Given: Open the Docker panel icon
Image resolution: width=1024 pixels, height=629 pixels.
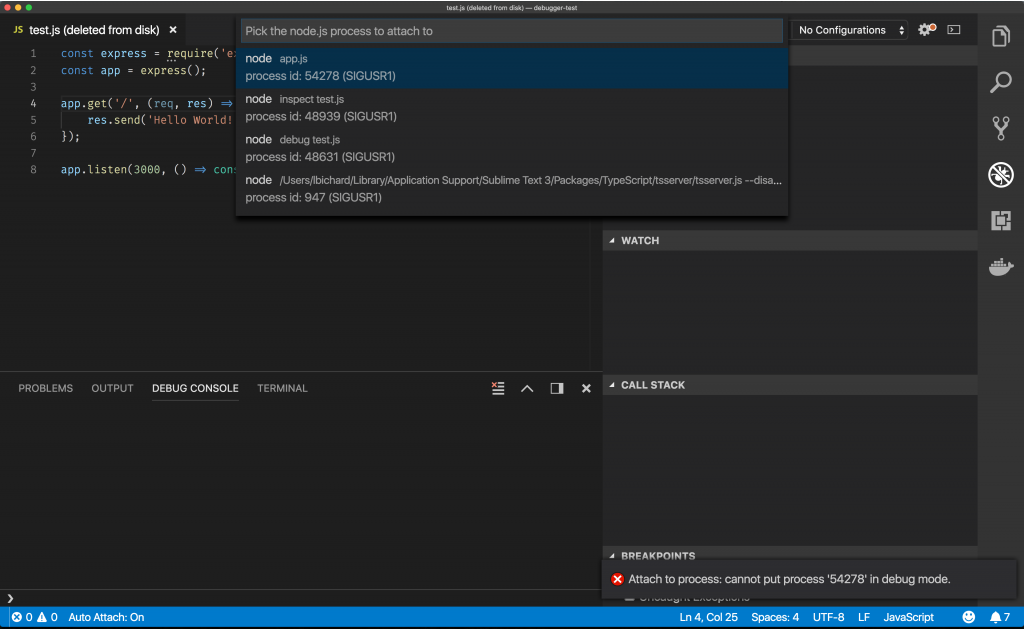Looking at the screenshot, I should (x=1000, y=266).
